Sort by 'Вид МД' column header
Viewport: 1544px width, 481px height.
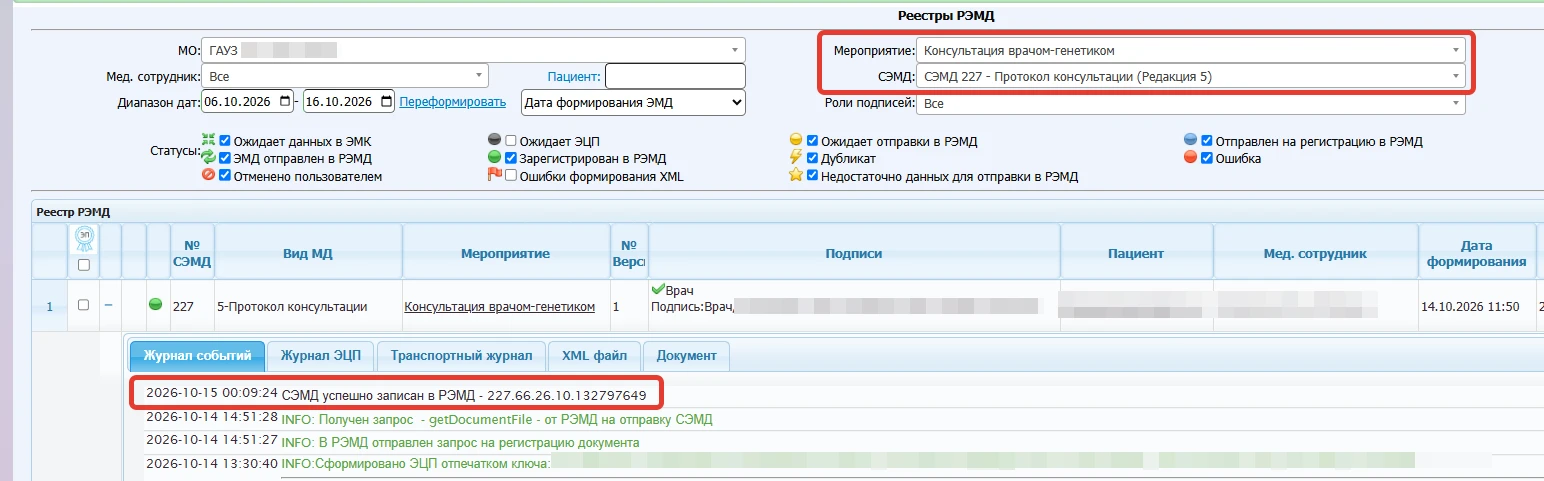[x=308, y=253]
